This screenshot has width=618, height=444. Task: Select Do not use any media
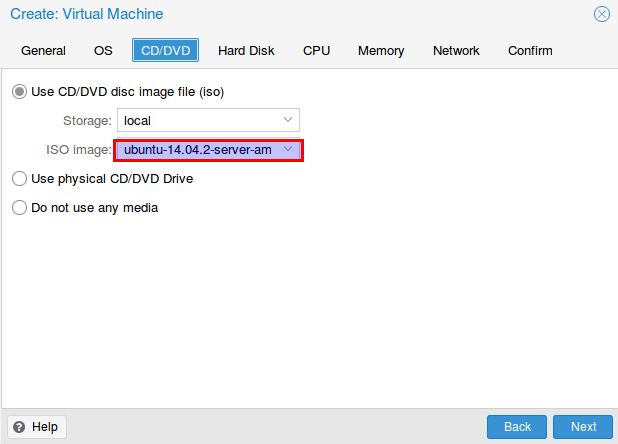(x=19, y=208)
